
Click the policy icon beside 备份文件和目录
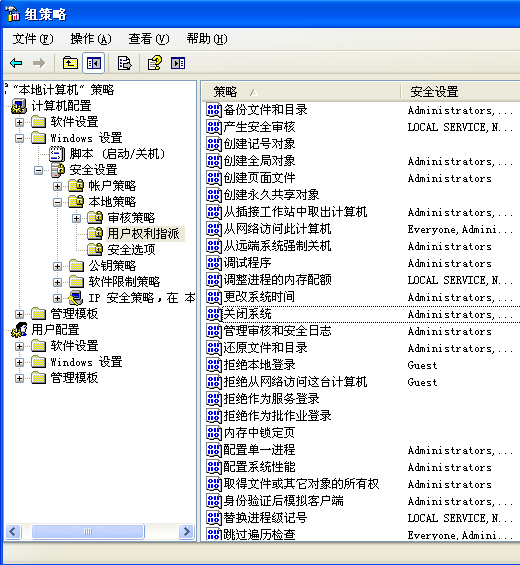tap(213, 110)
